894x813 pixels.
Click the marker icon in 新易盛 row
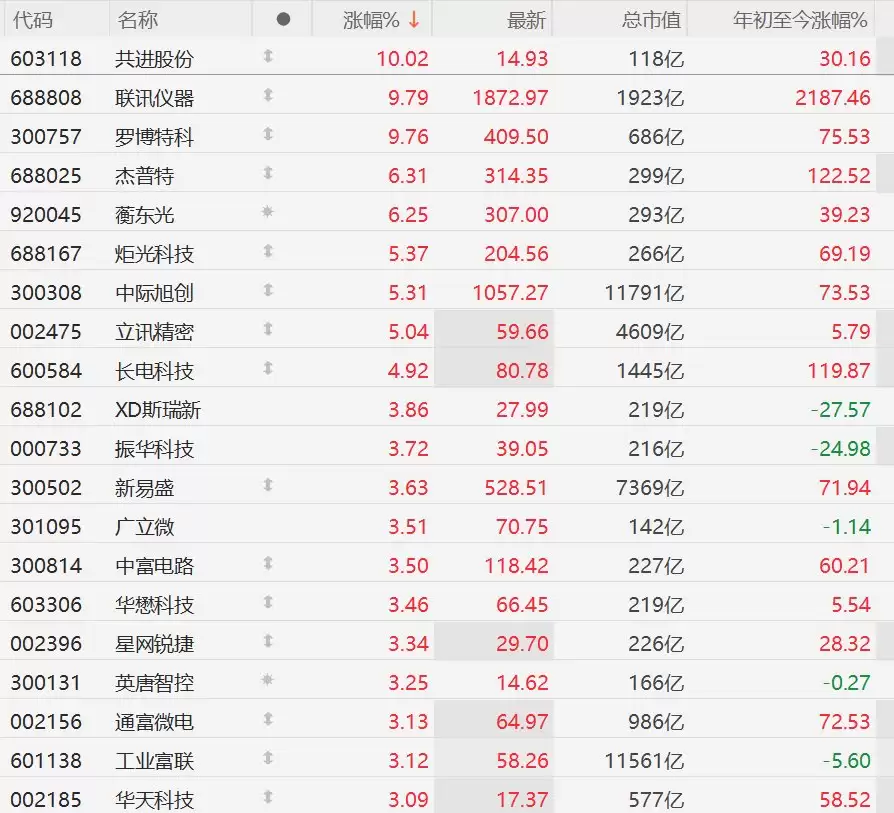coord(268,485)
